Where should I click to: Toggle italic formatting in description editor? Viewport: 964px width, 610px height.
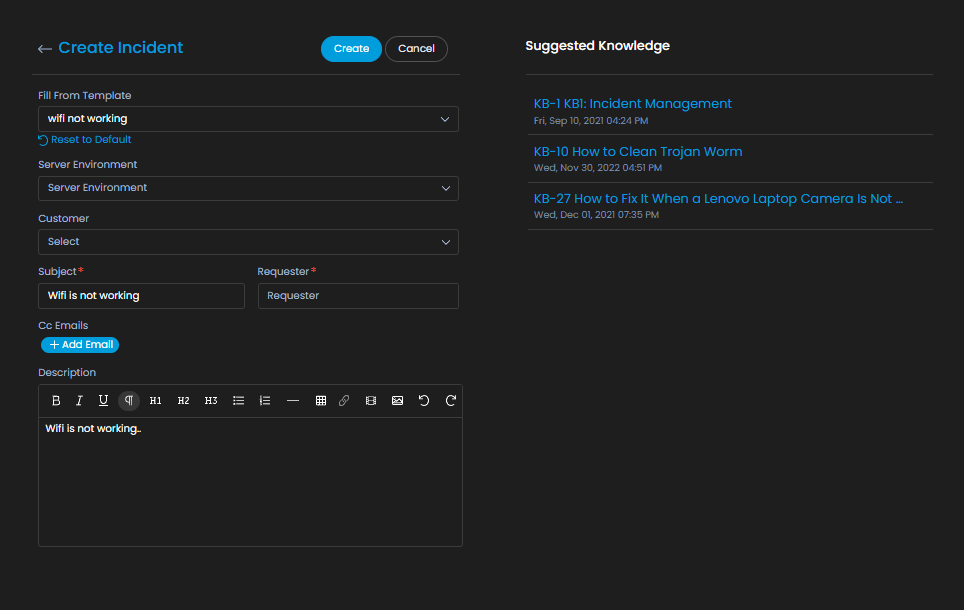point(79,400)
